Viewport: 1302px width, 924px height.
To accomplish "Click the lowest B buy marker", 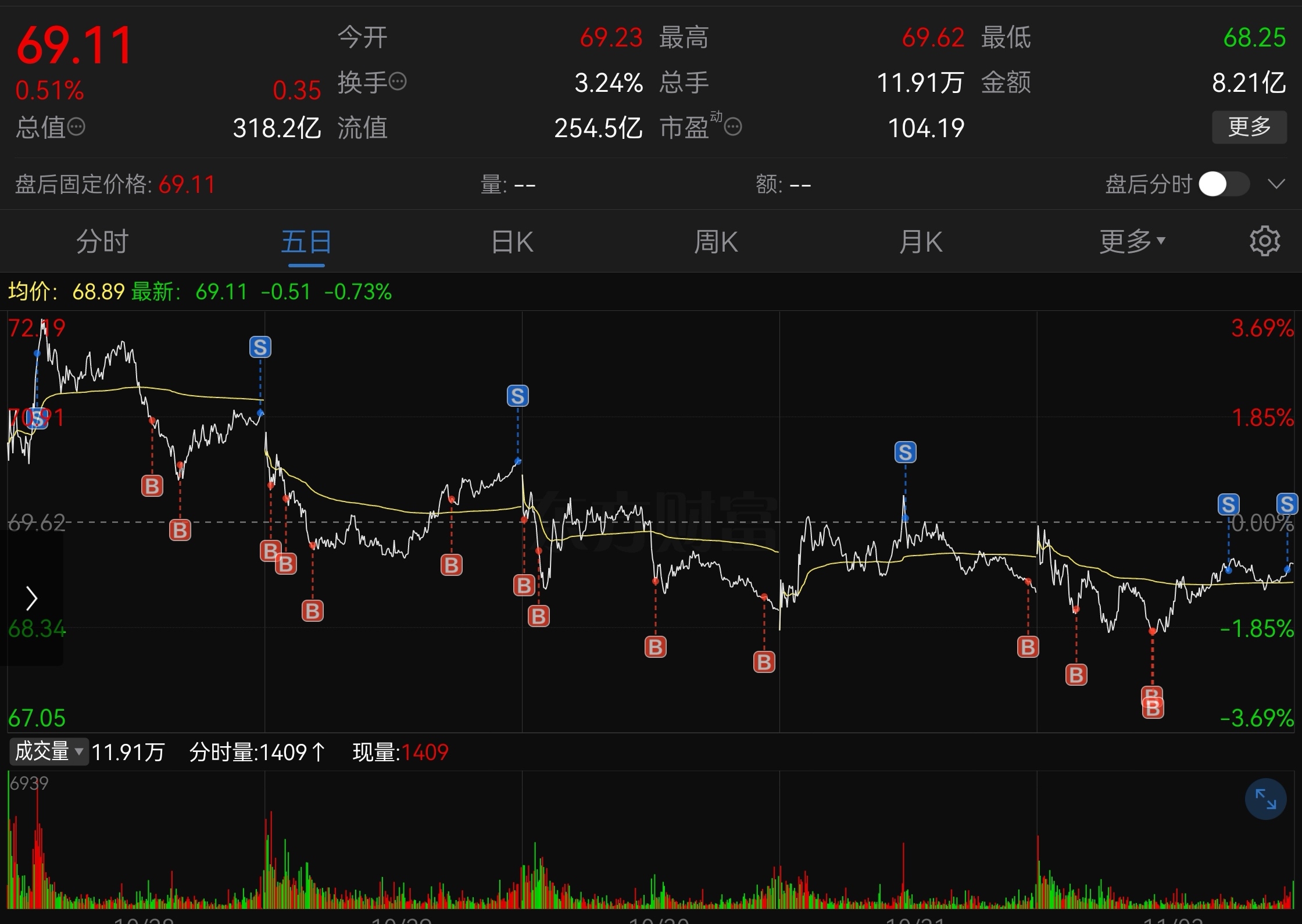I will tap(1153, 709).
